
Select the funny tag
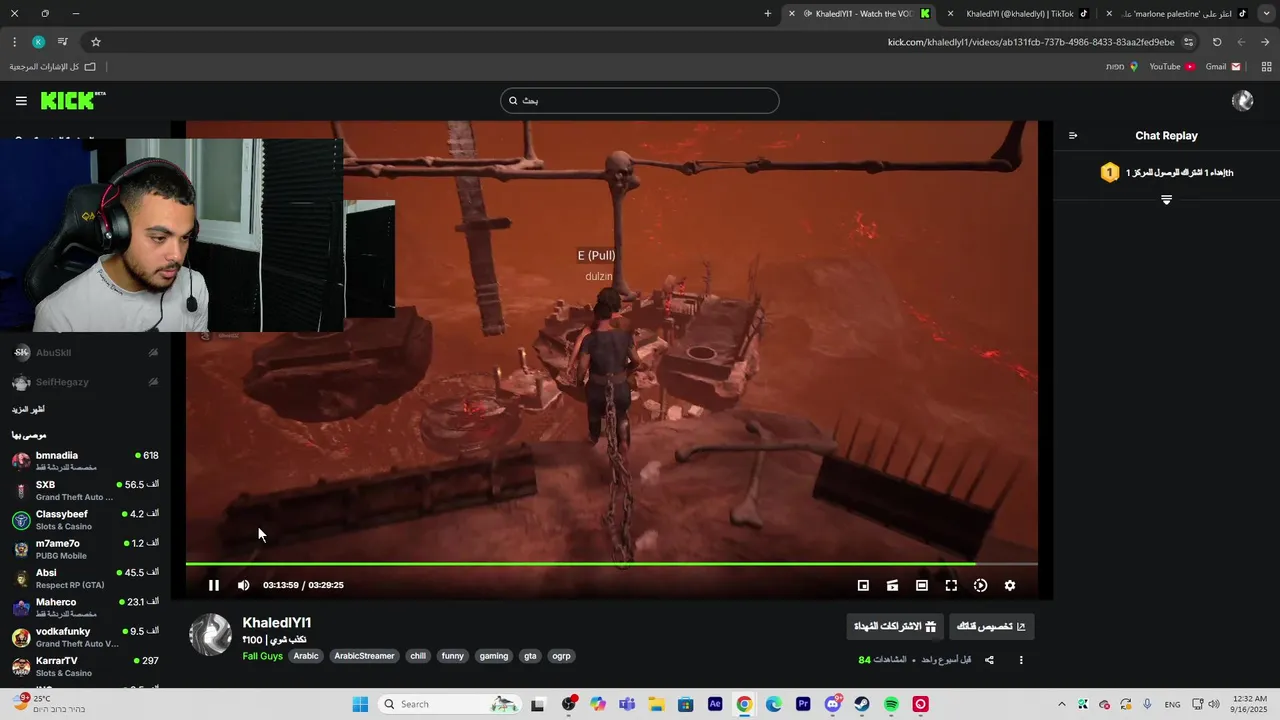453,656
